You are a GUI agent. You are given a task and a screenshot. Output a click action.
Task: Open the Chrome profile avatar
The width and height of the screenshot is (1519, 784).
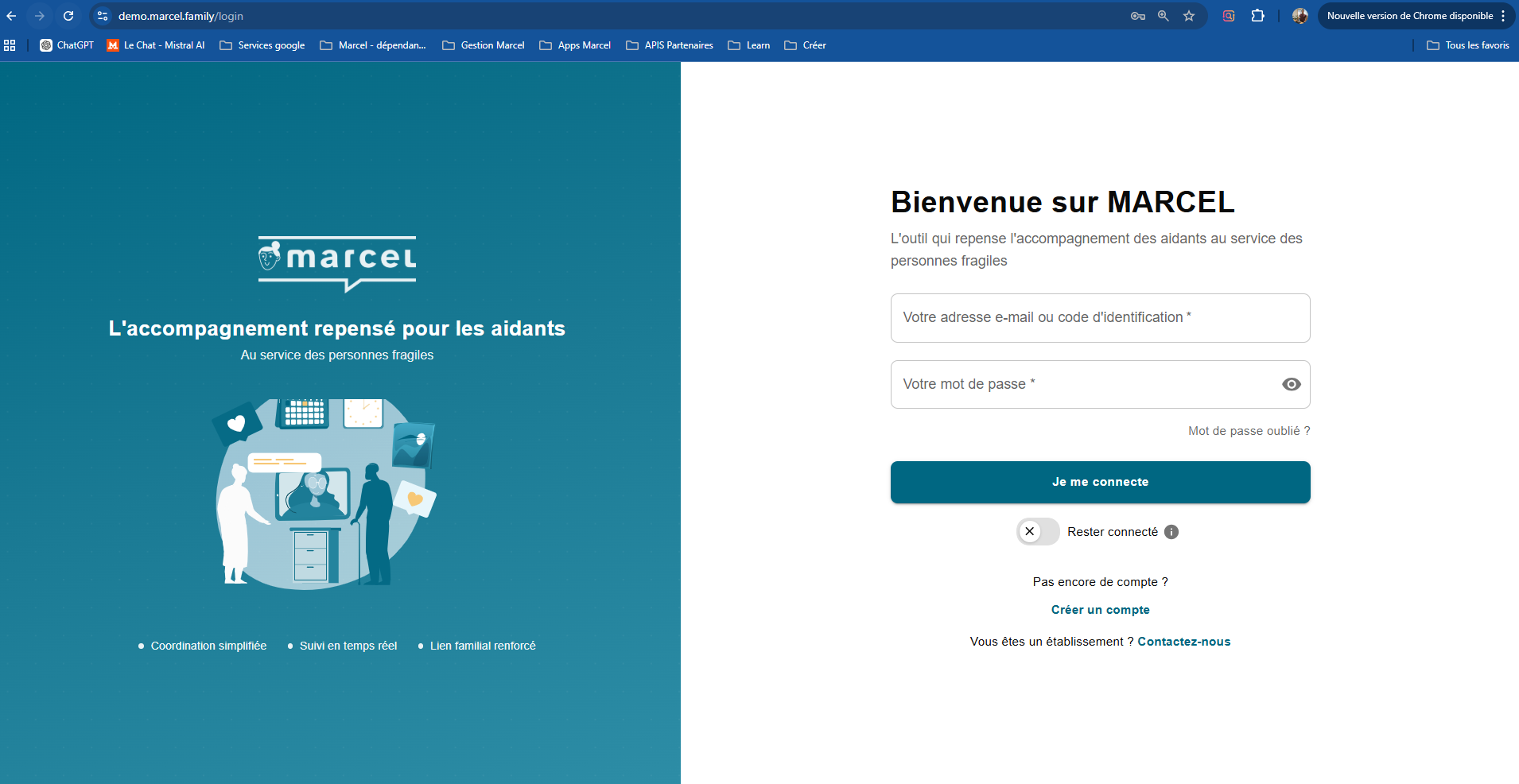(x=1300, y=16)
